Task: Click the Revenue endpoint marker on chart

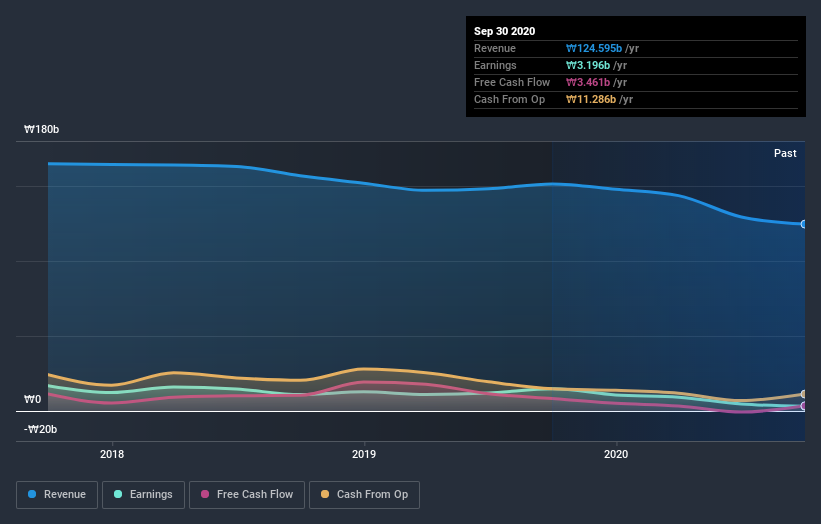Action: 804,224
